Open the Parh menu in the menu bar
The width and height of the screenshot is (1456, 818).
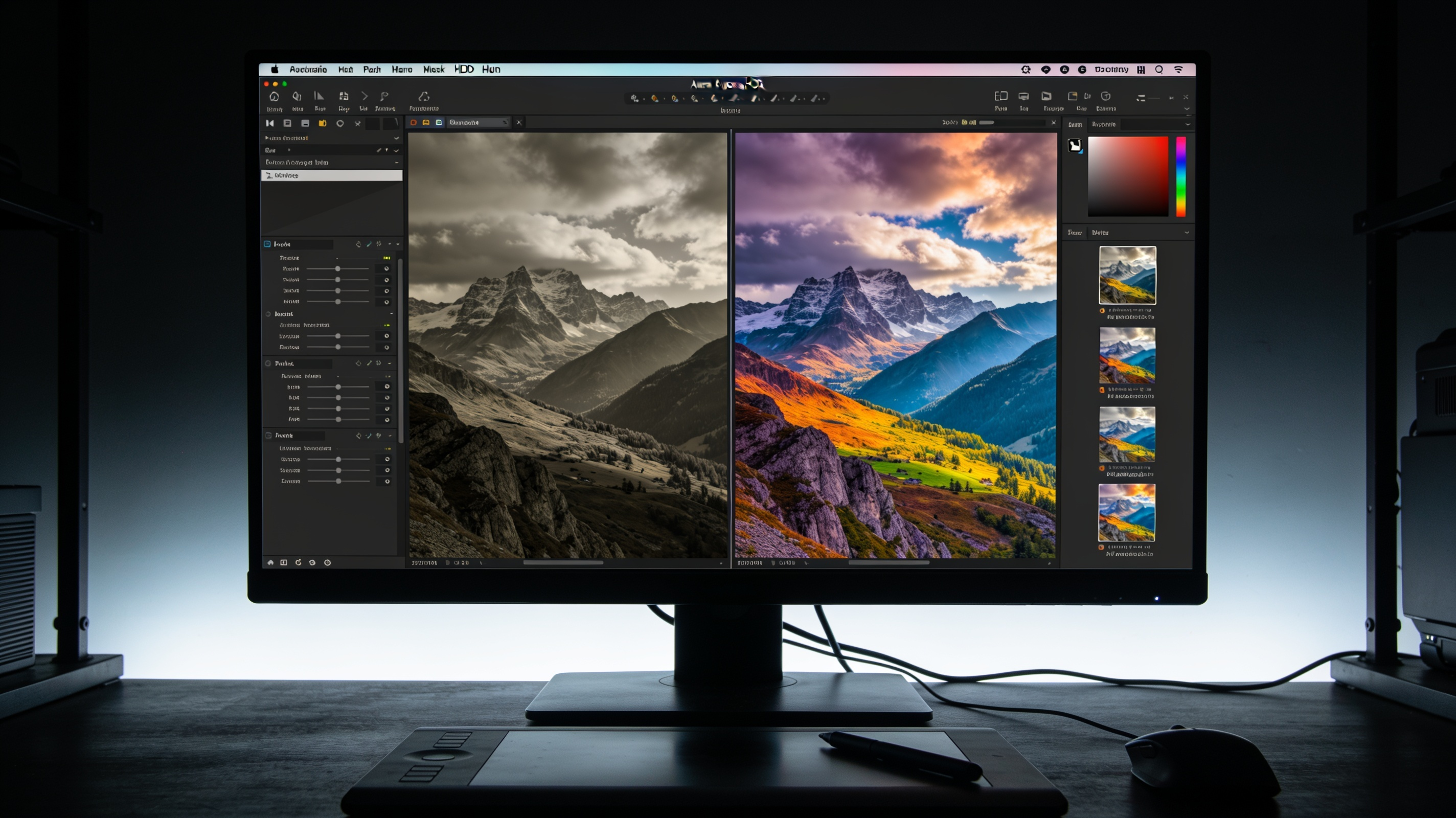371,70
